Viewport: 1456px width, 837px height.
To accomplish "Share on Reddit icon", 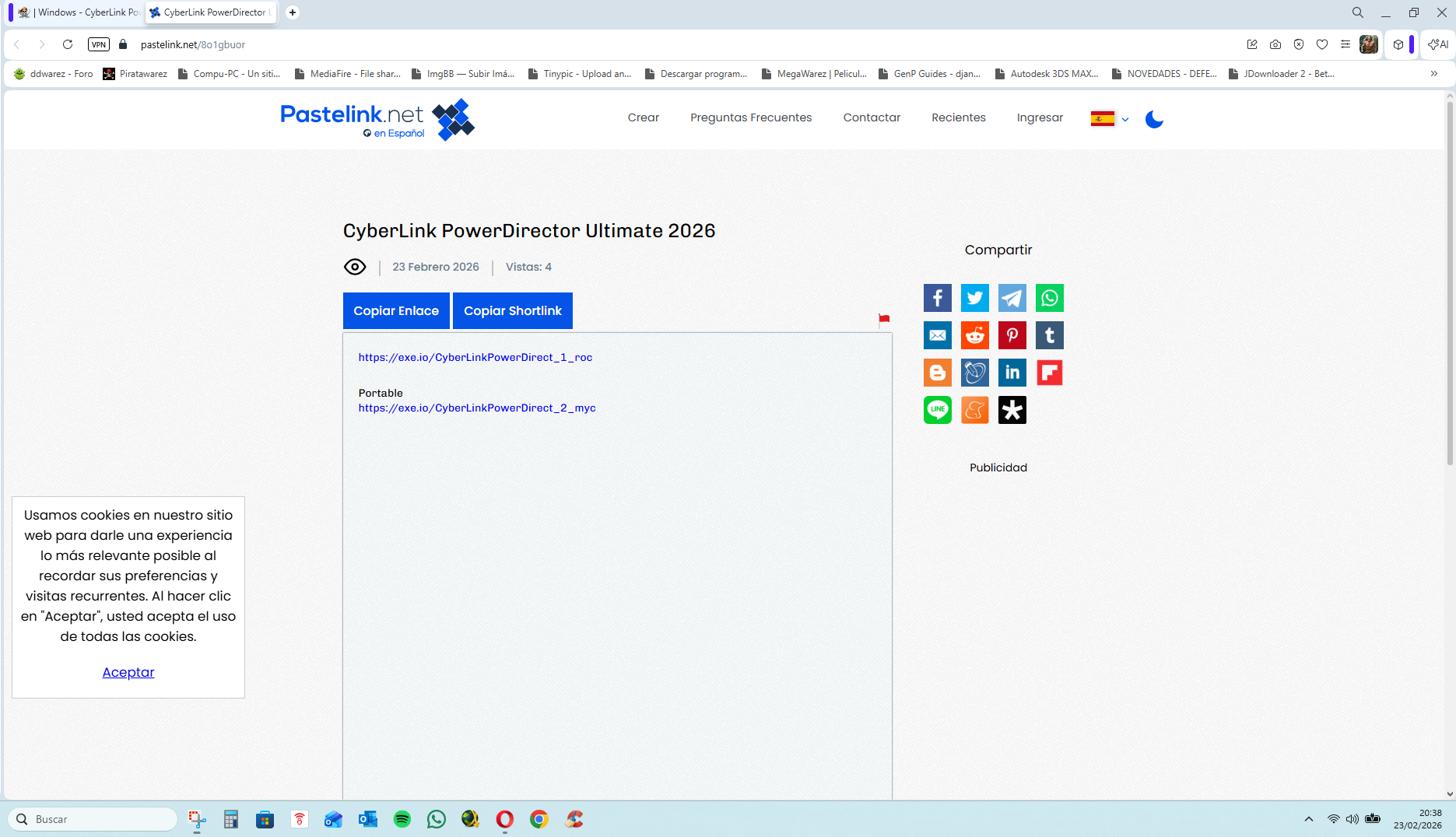I will (974, 335).
